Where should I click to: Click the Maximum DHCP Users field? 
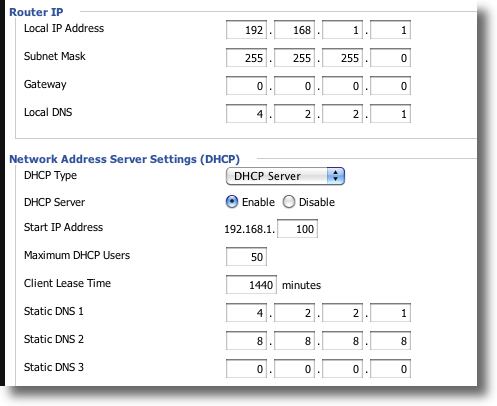click(x=246, y=257)
